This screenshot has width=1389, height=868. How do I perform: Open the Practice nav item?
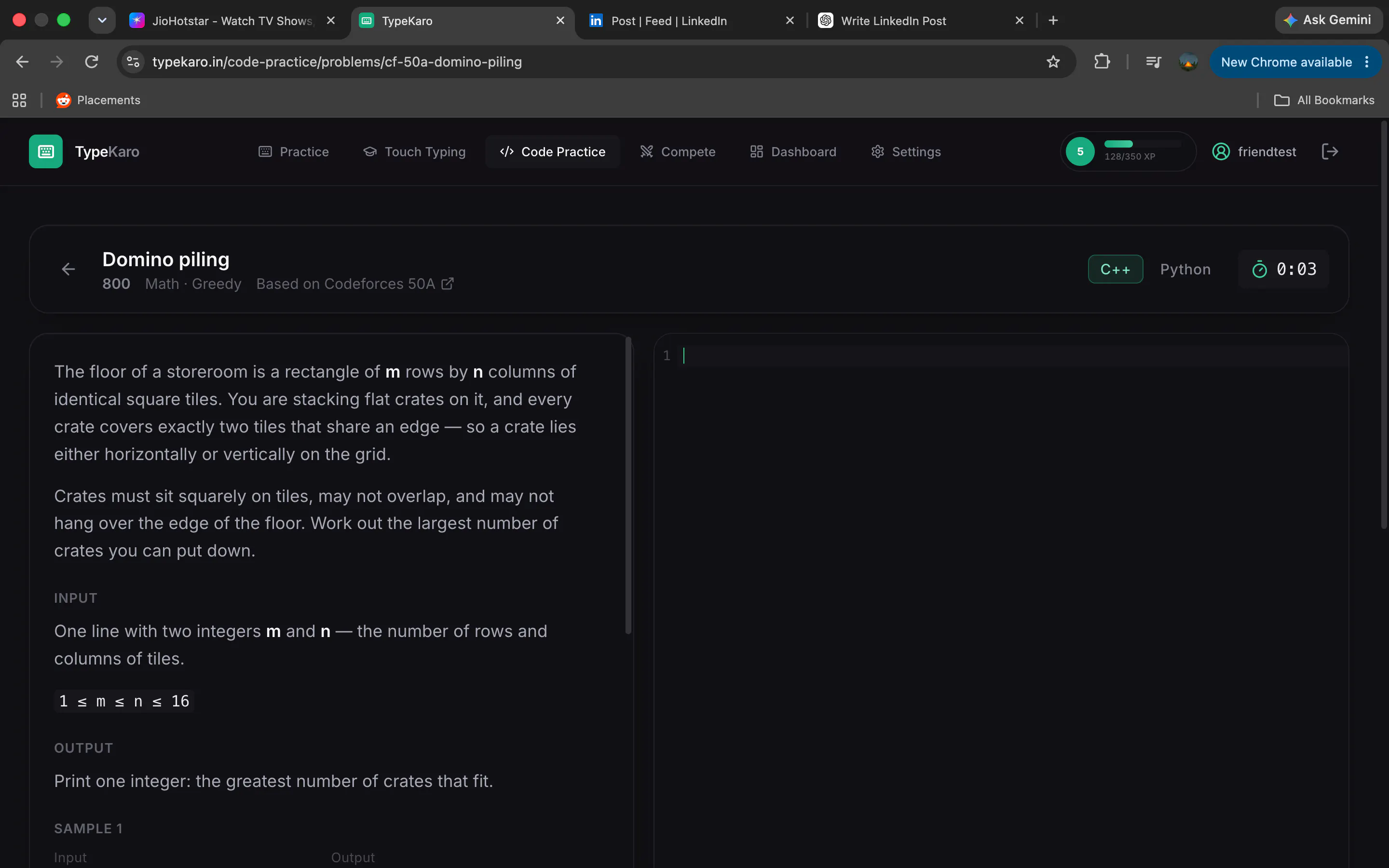tap(294, 151)
